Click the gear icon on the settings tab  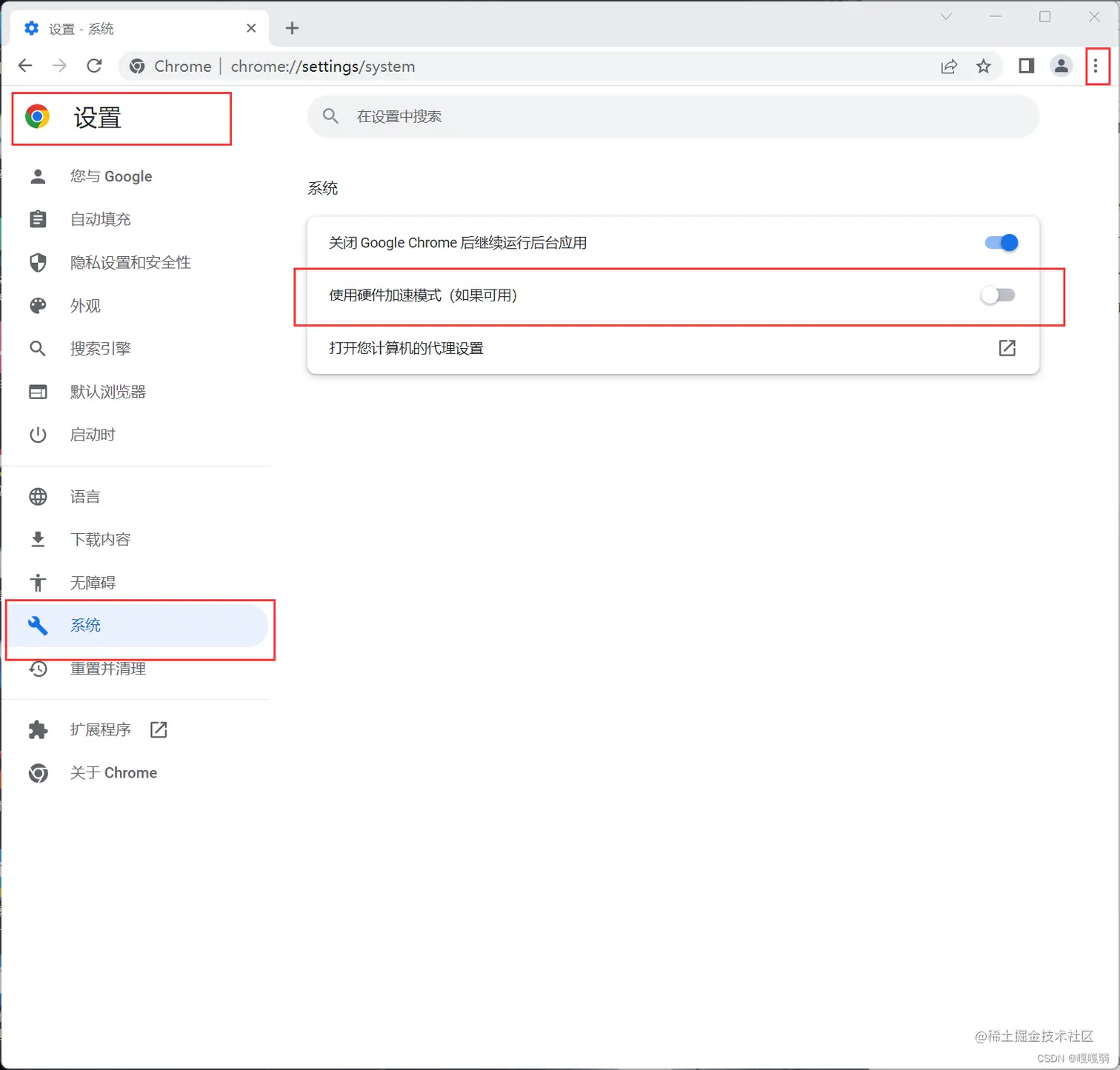(32, 28)
